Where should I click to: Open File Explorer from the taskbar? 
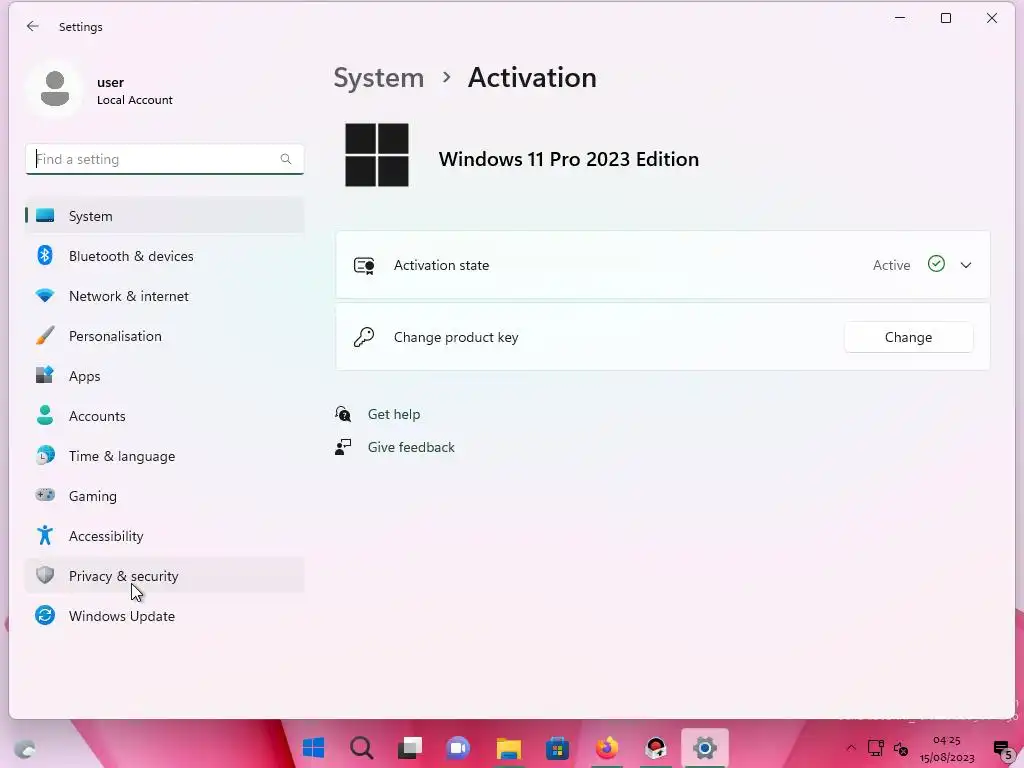508,748
